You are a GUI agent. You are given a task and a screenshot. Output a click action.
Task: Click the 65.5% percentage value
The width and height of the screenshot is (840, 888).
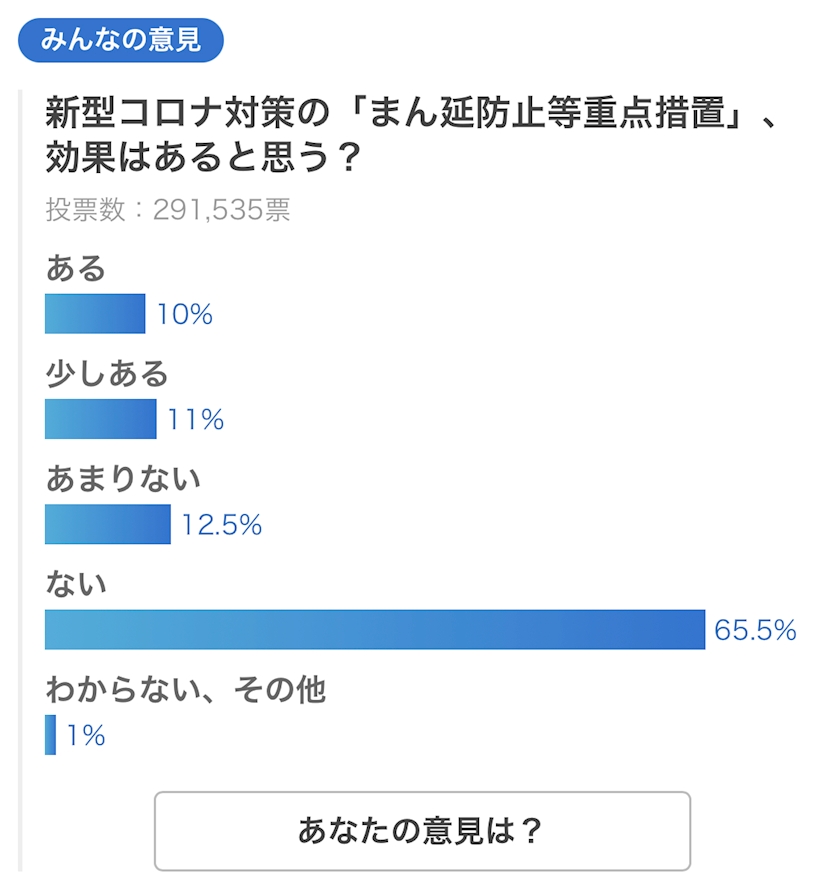[756, 630]
